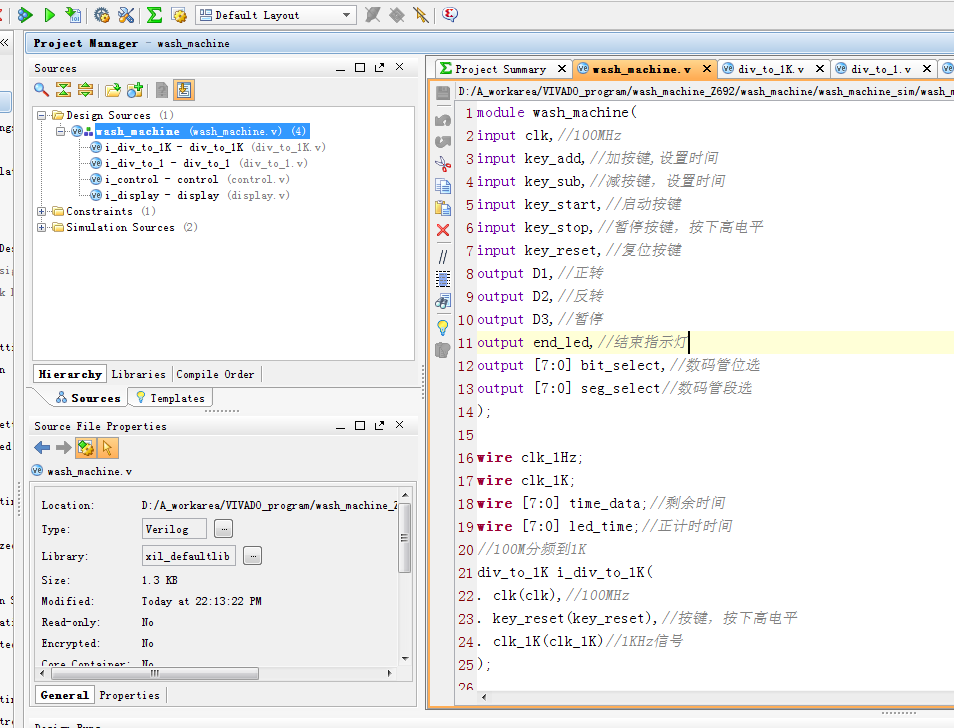Click the scissors cut icon in editor

(443, 163)
